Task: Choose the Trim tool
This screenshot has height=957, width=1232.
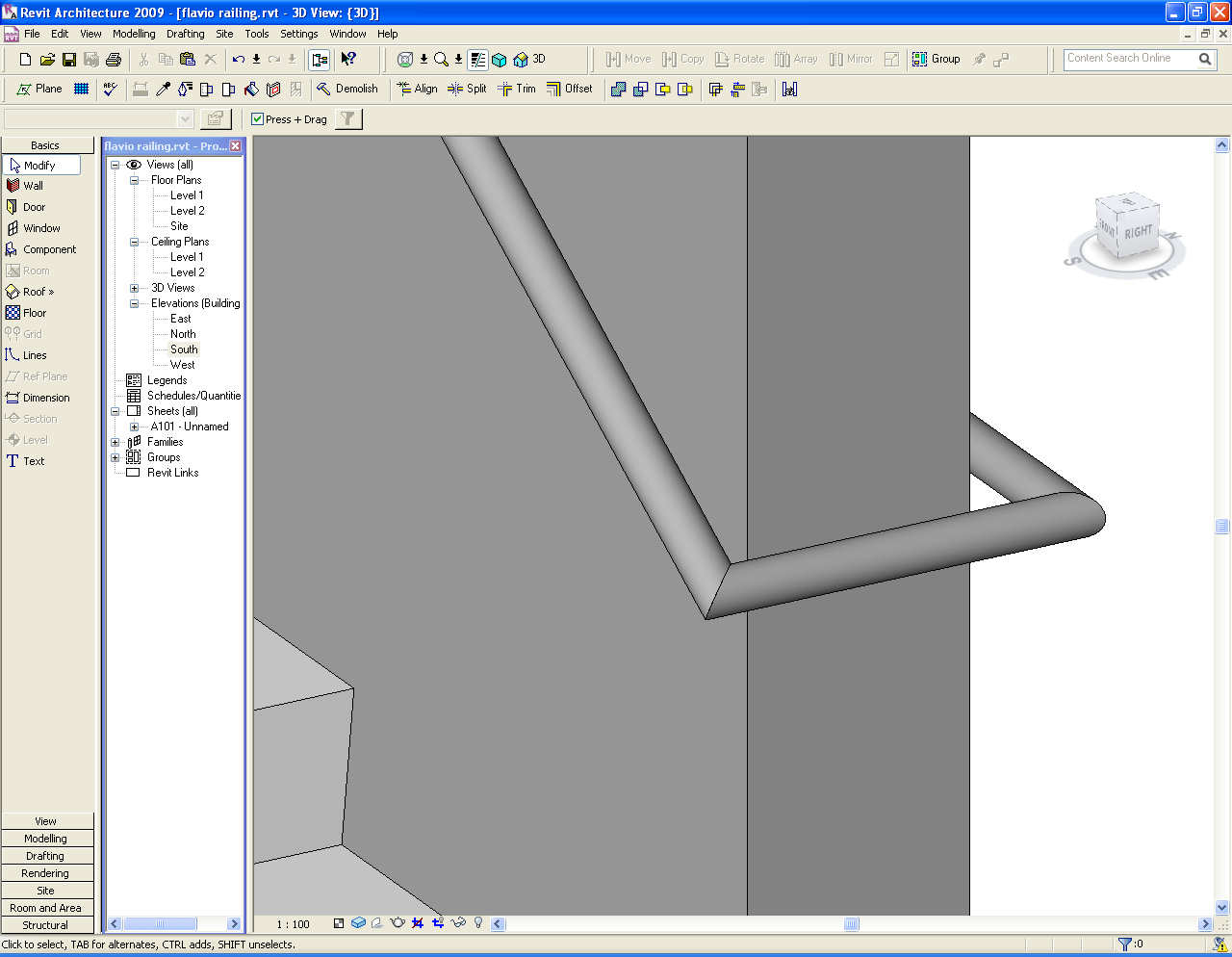Action: 517,89
